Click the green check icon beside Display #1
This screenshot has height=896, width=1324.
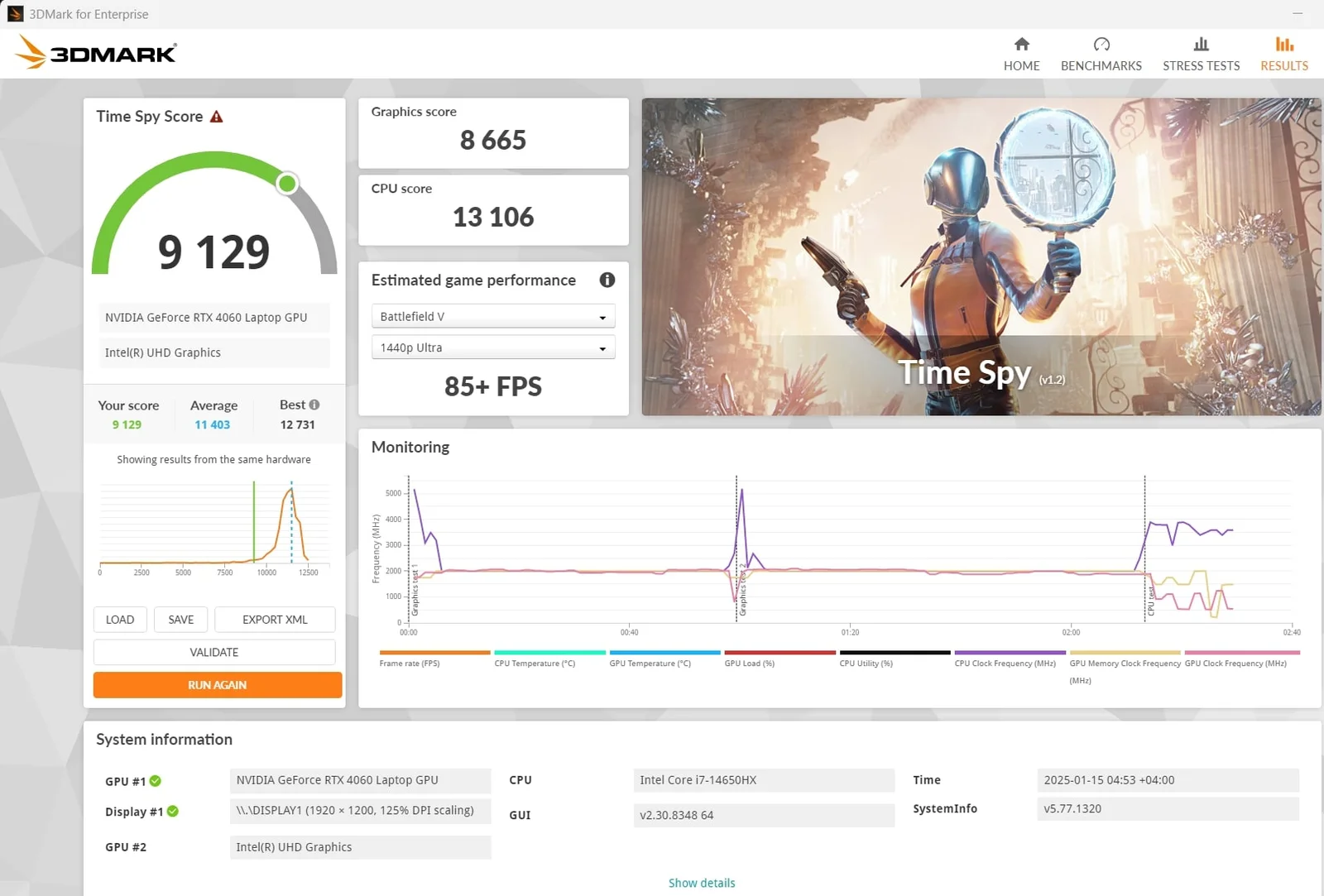[173, 812]
